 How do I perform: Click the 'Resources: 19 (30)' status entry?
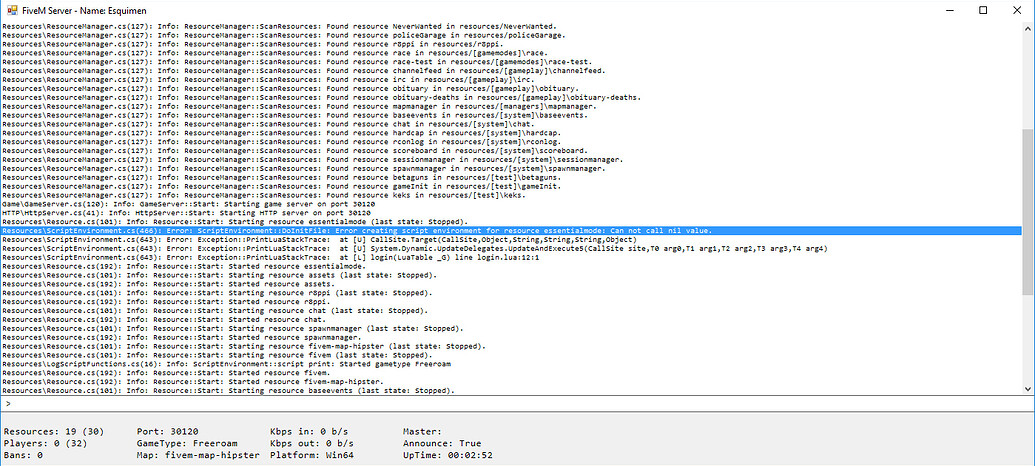coord(54,431)
